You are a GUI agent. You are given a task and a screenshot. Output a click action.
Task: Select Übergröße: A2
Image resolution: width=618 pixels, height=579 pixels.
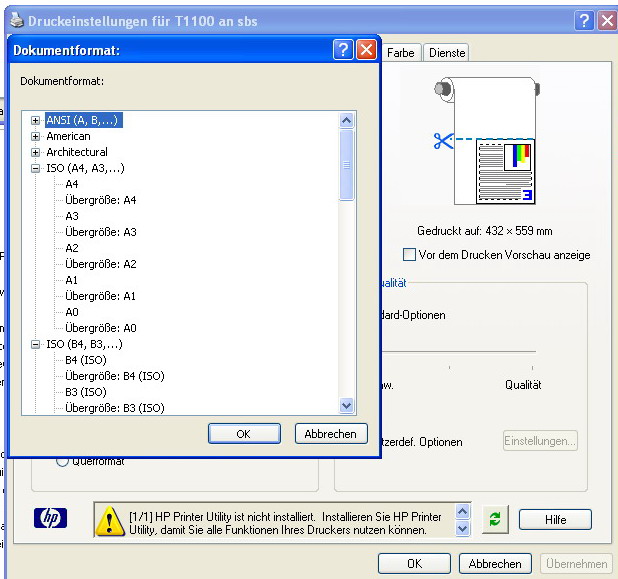(x=101, y=264)
